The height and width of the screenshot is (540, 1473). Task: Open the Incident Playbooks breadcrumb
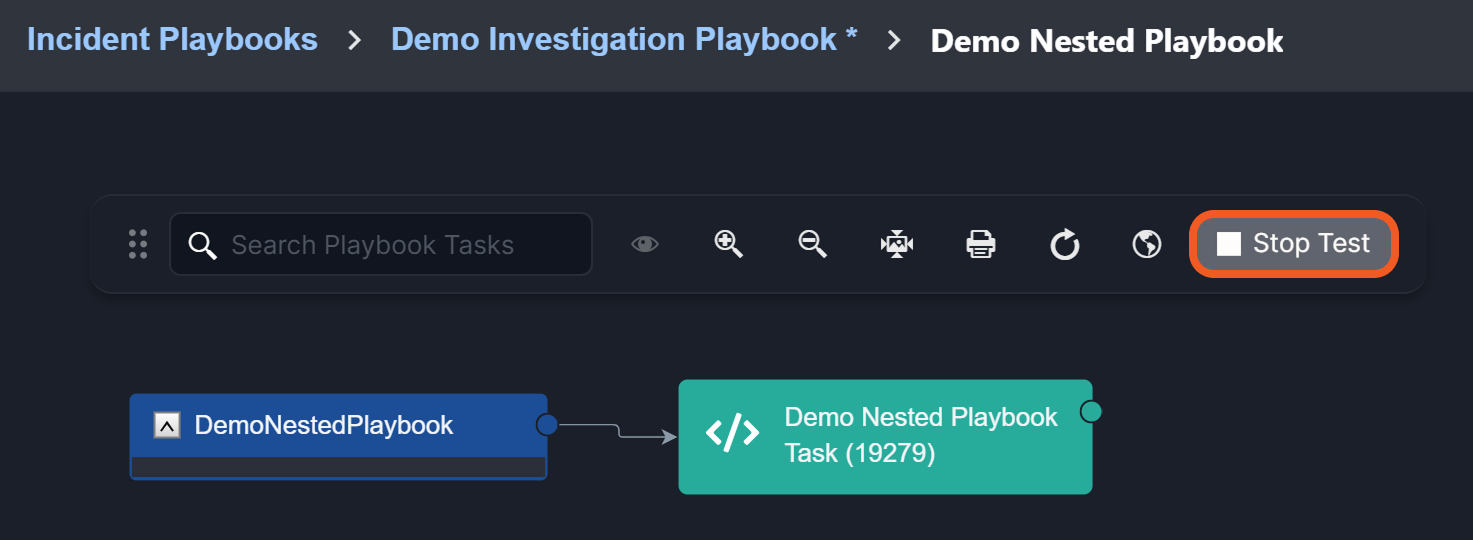(172, 40)
